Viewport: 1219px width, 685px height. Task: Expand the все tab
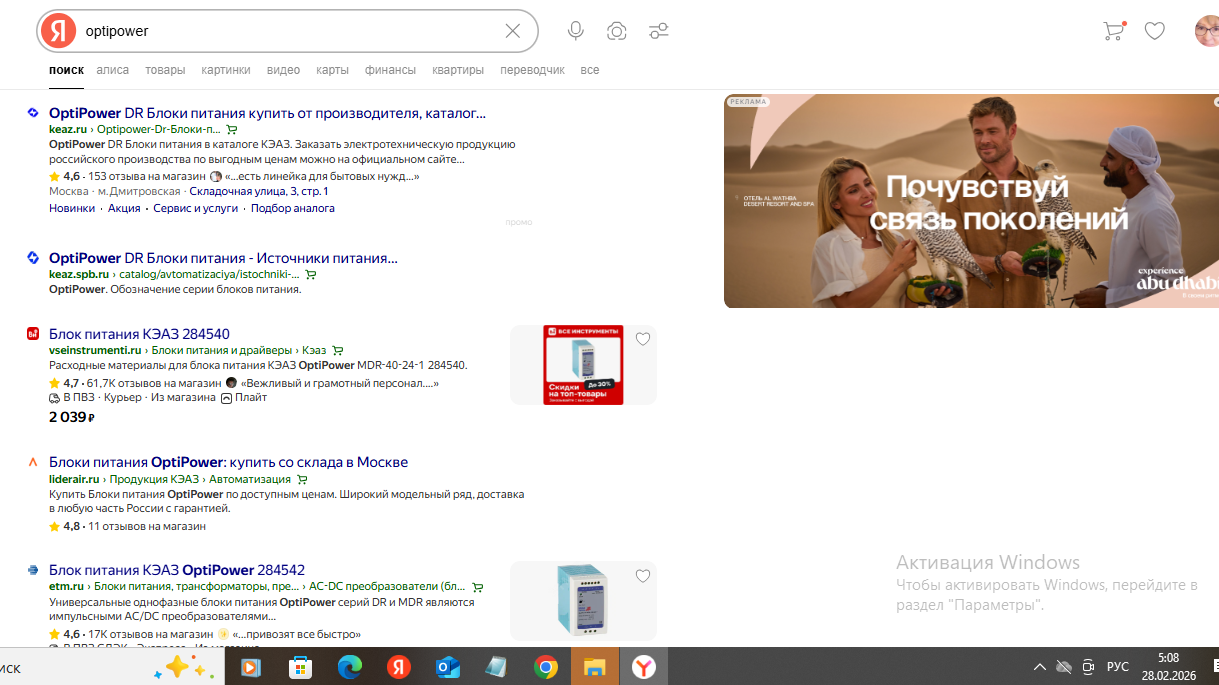tap(590, 70)
